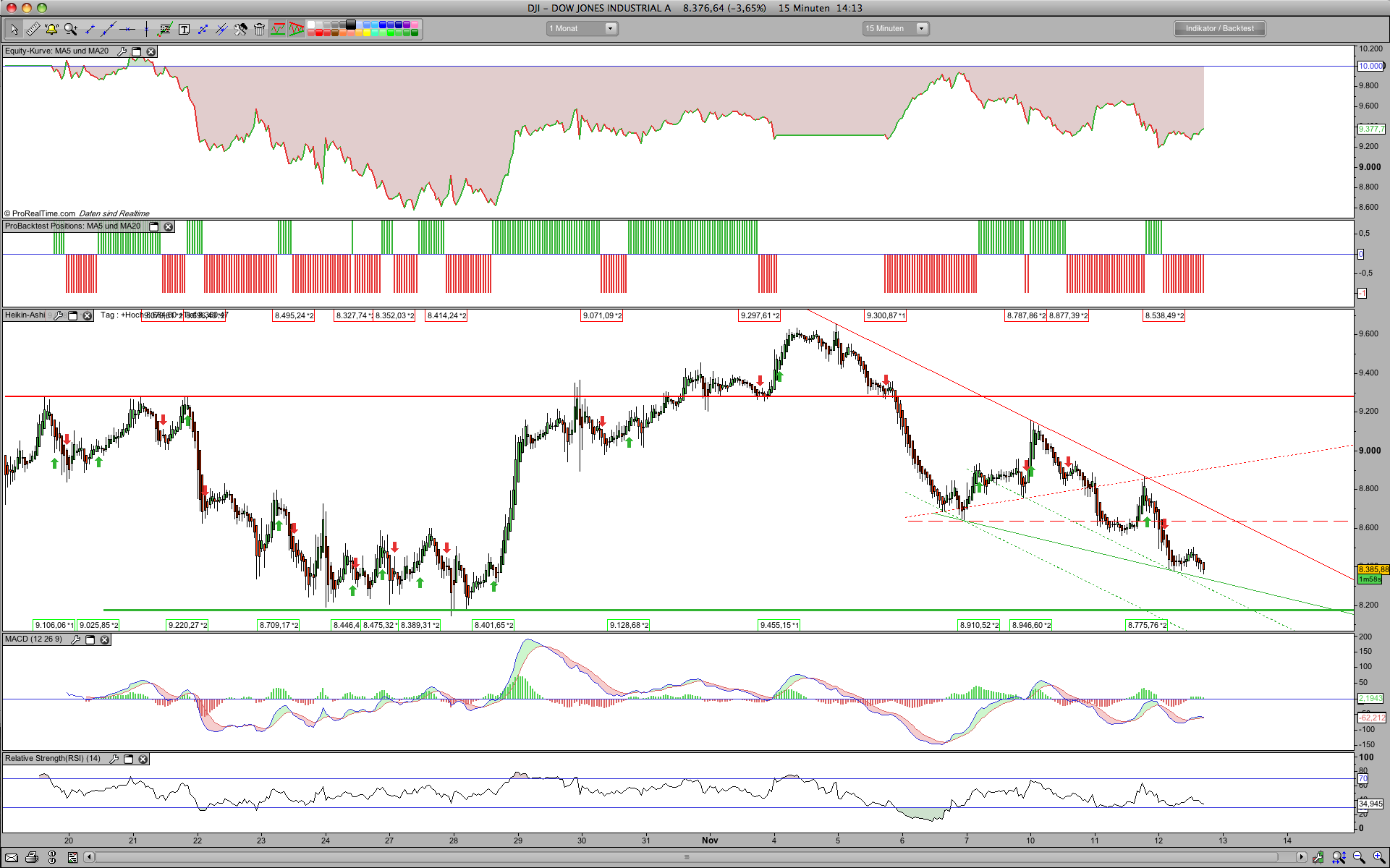Viewport: 1390px width, 868px height.
Task: Toggle the support resistance lines button
Action: 278,29
